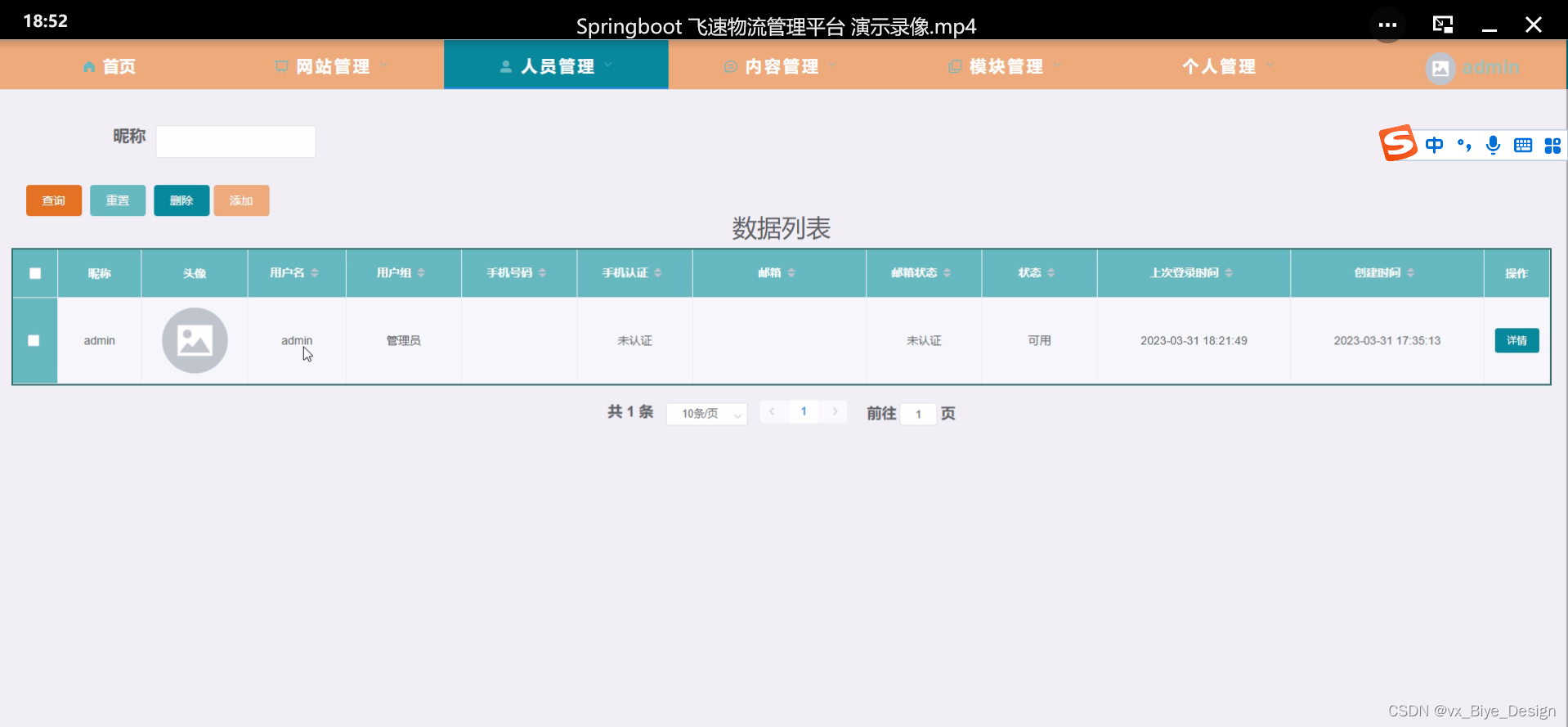1568x727 pixels.
Task: Expand the 内容管理 chevron arrow
Action: click(833, 65)
